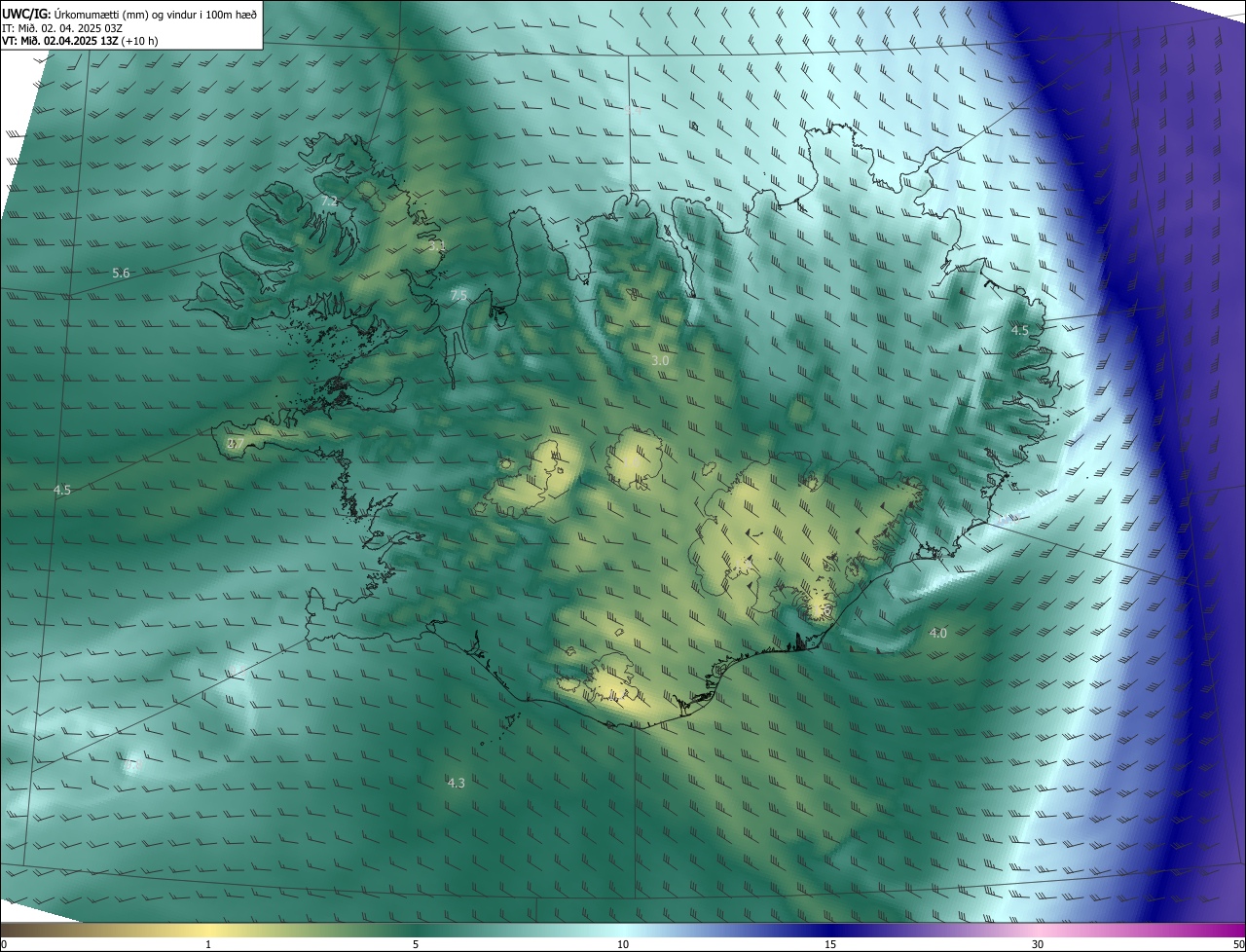Select the colorbar tick label 10
1246x952 pixels.
pos(623,944)
